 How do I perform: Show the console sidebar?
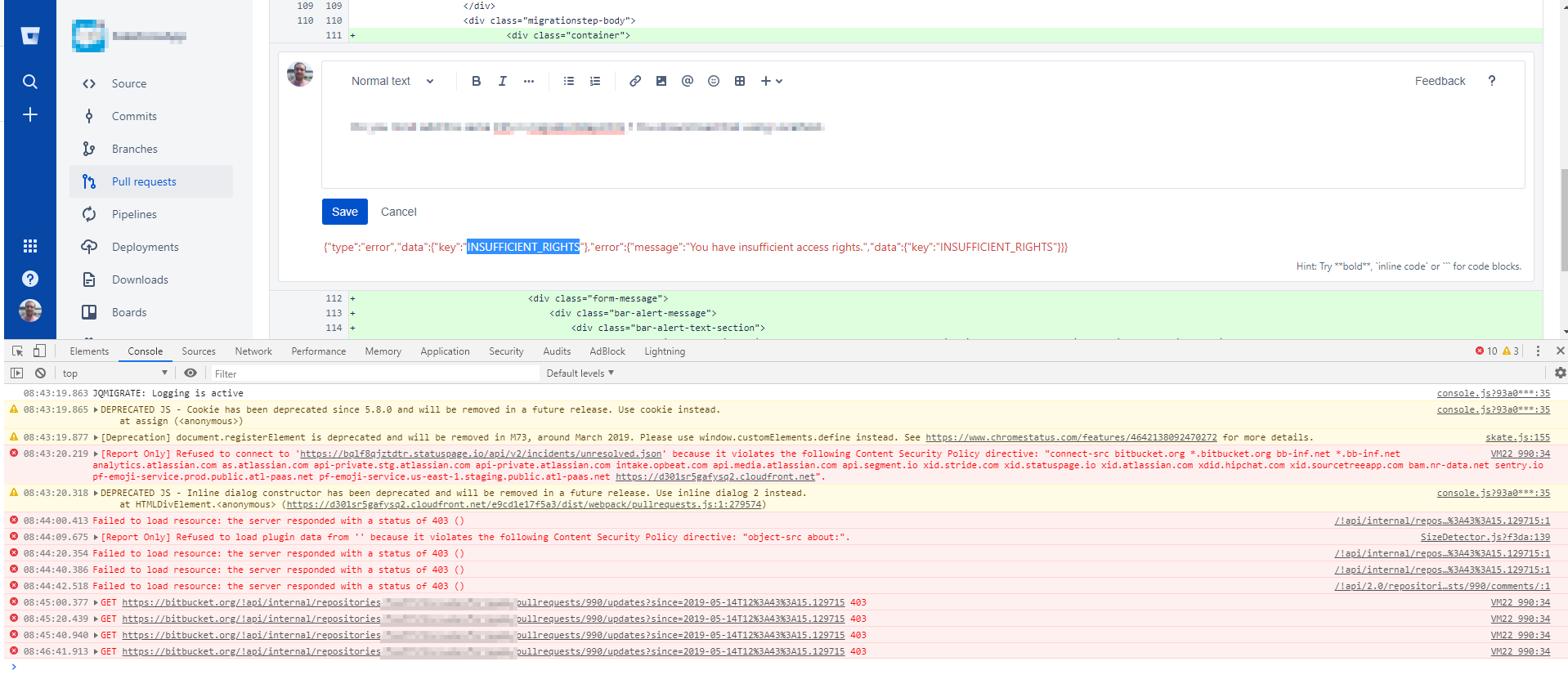point(16,373)
